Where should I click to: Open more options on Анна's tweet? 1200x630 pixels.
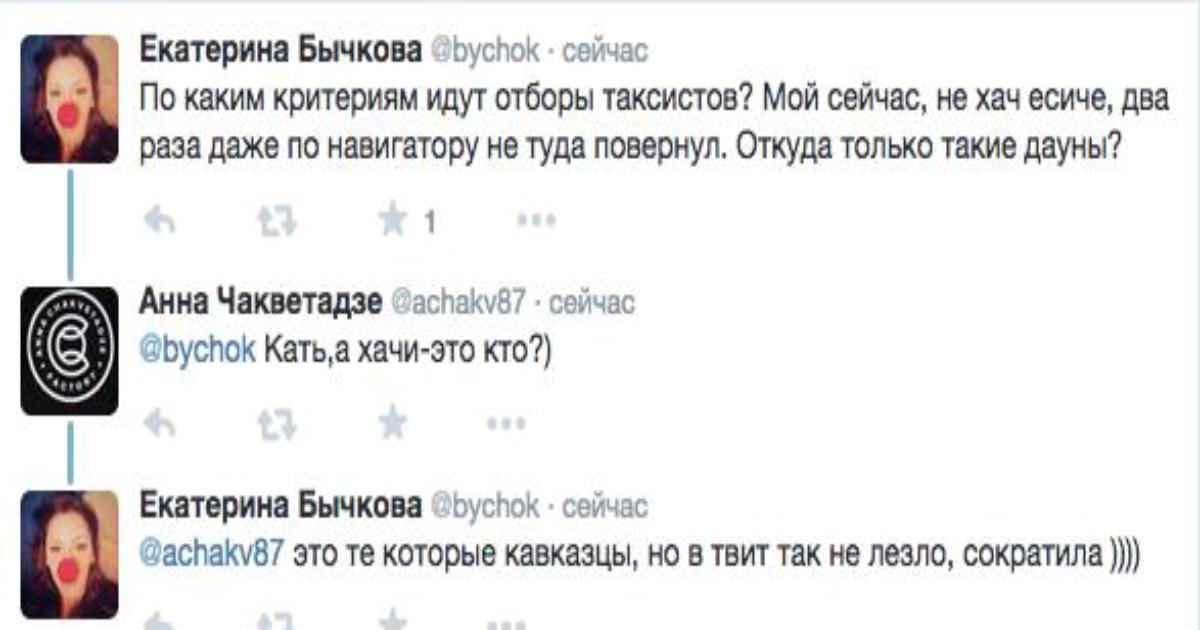(x=506, y=424)
